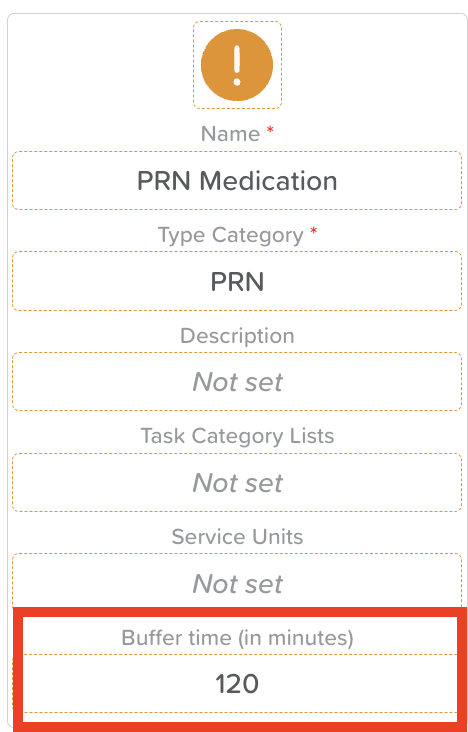
Task: Click the red asterisk beside Type Category
Action: (314, 232)
